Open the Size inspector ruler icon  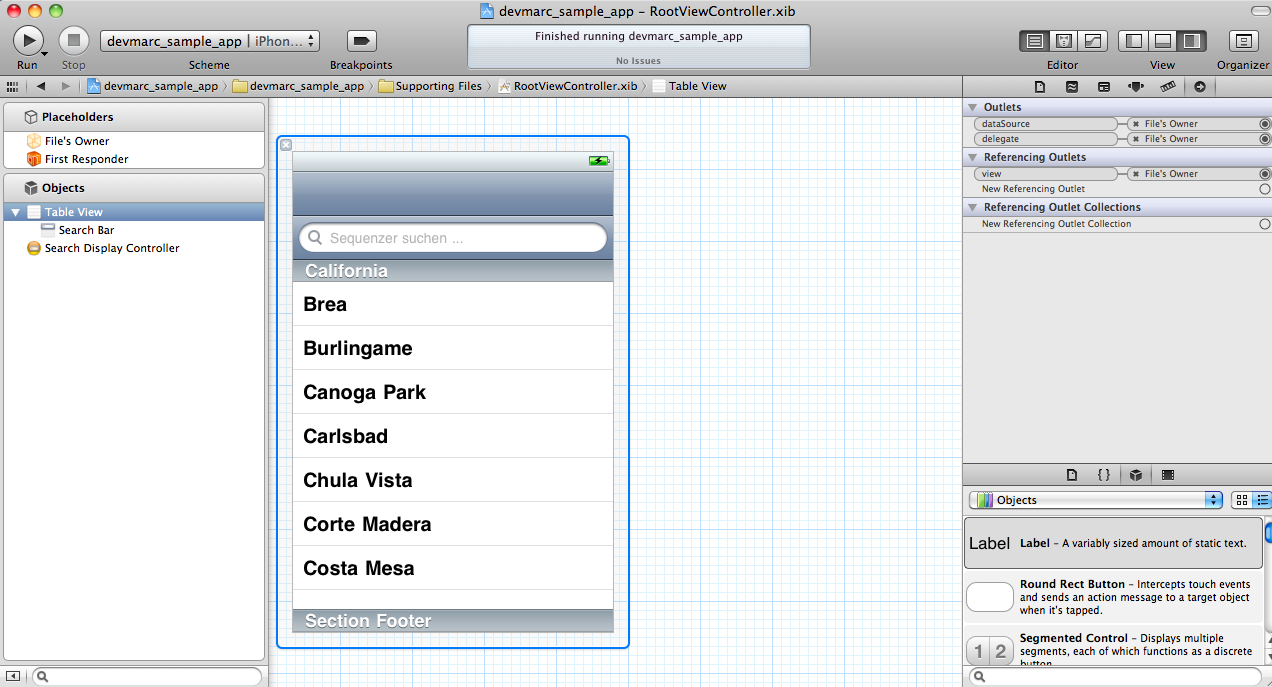pos(1167,87)
